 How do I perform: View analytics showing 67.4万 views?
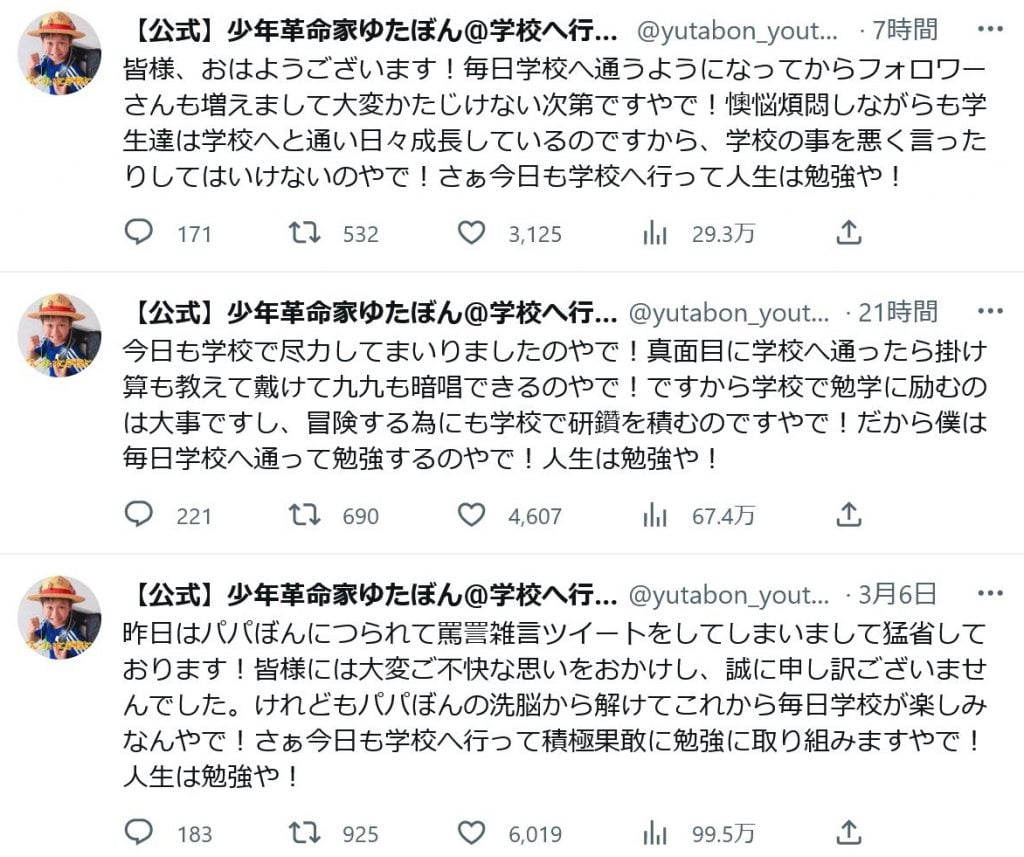655,515
